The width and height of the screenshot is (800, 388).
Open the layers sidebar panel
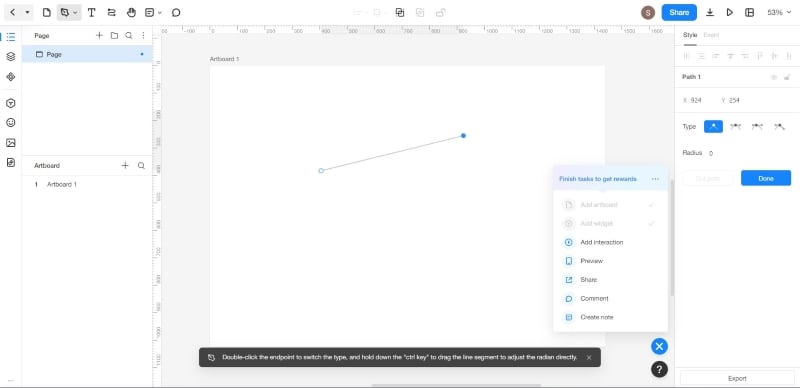click(11, 57)
